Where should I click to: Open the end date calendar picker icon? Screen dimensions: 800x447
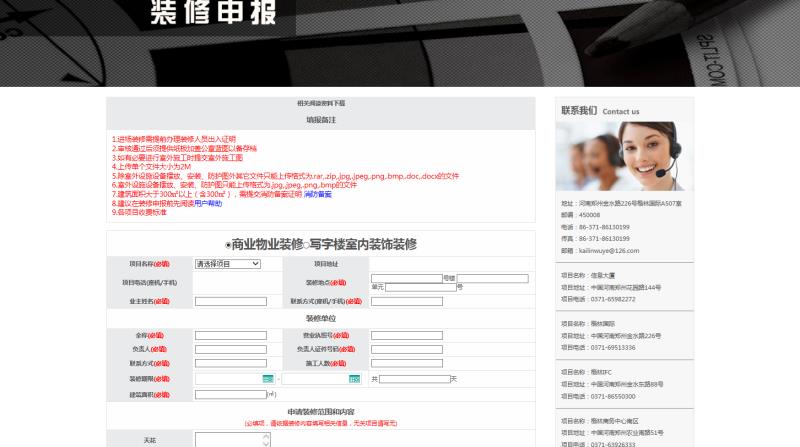pyautogui.click(x=354, y=379)
